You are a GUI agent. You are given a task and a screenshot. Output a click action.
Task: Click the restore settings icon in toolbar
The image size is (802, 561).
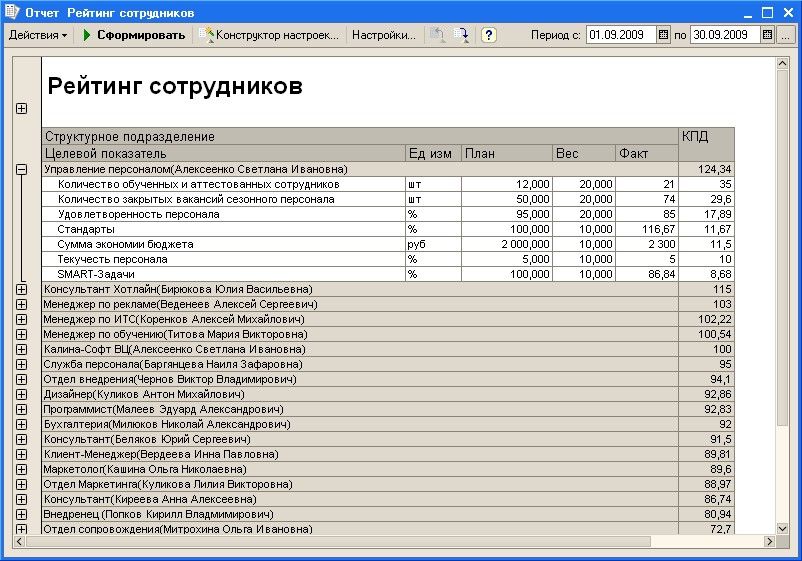click(437, 35)
